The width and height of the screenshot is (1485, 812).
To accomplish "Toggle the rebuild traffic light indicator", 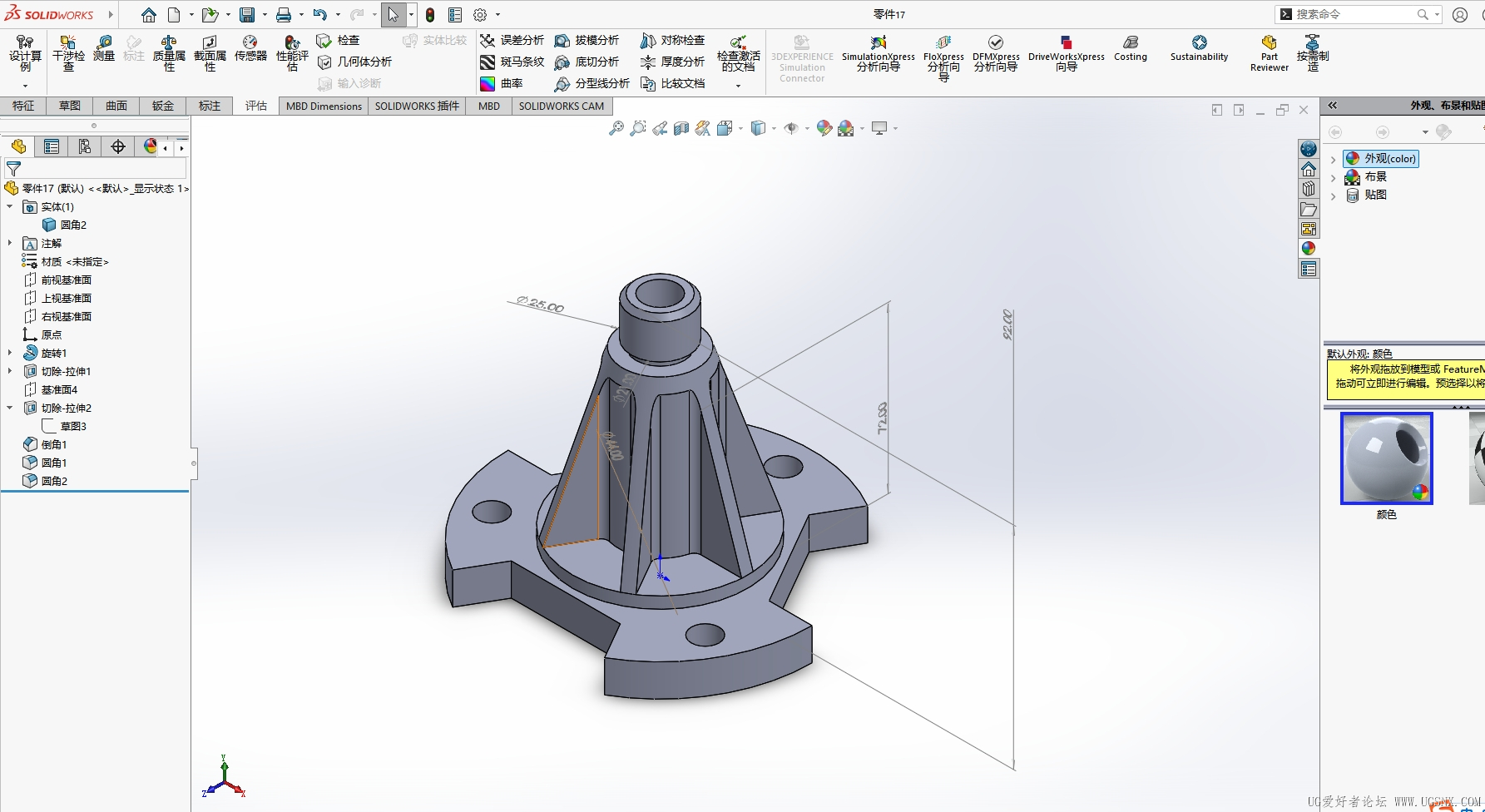I will (x=430, y=15).
